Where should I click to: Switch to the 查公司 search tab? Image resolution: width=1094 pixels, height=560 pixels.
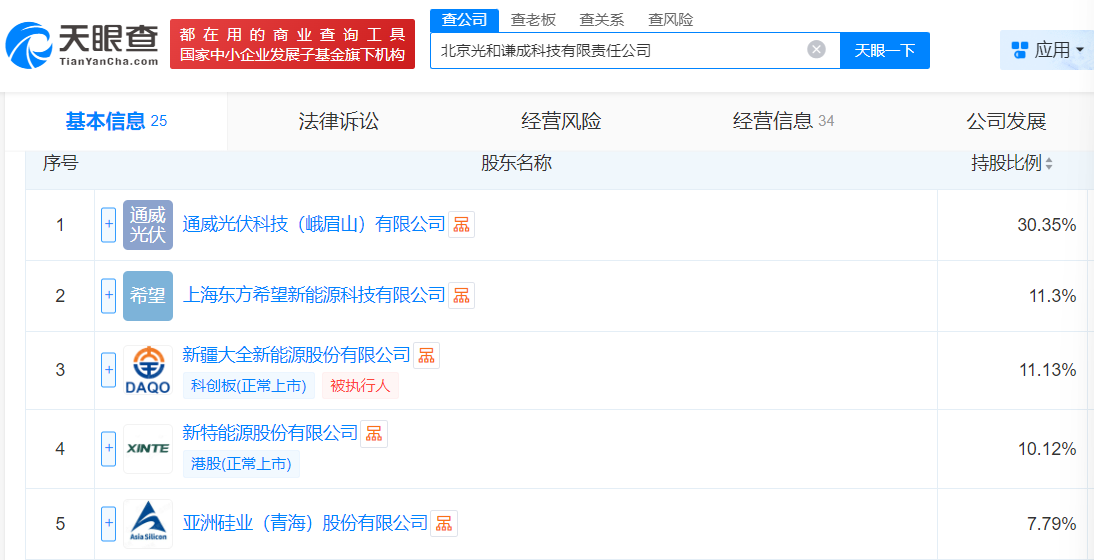[x=464, y=20]
